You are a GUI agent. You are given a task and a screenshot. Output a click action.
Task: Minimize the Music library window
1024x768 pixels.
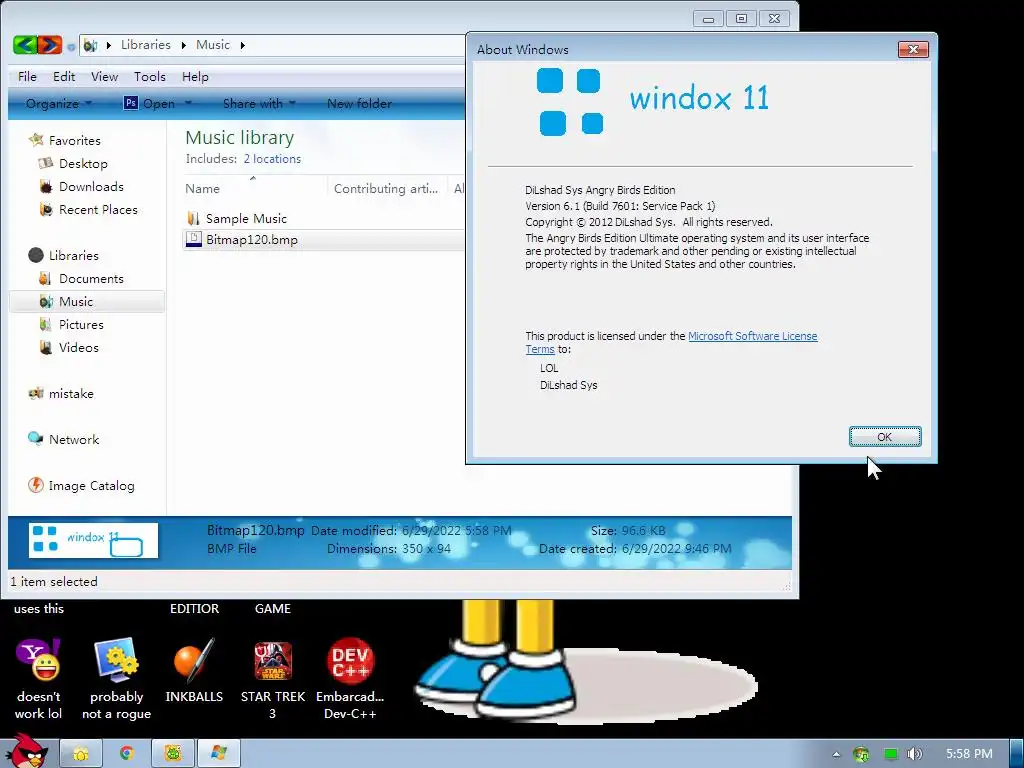pyautogui.click(x=708, y=19)
